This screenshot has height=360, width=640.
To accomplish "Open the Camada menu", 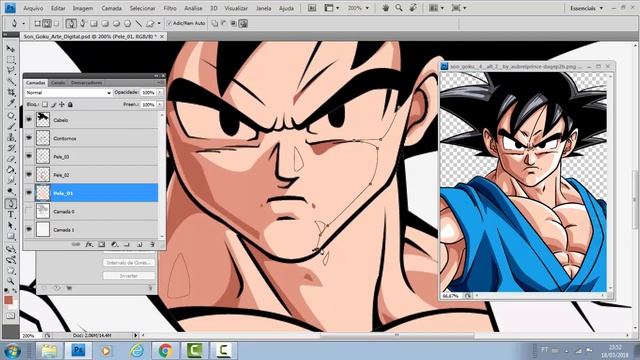I will 111,8.
